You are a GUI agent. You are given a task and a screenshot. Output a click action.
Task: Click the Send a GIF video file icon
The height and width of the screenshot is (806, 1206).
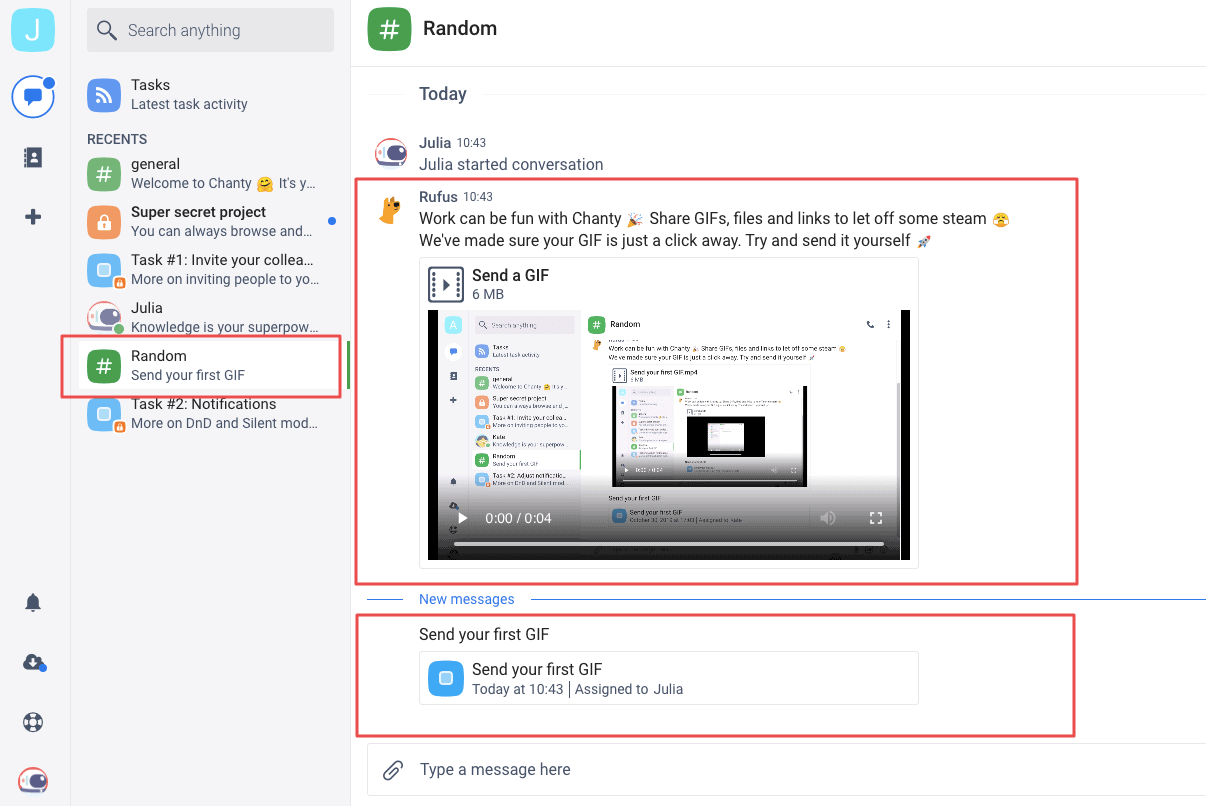[x=446, y=284]
